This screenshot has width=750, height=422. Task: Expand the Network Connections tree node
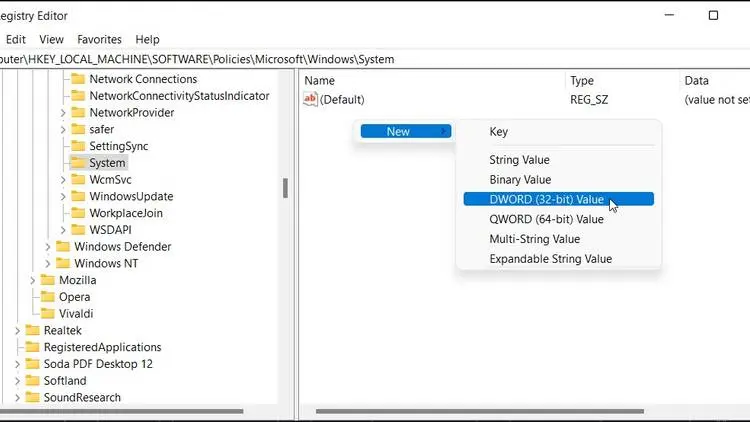click(x=63, y=79)
